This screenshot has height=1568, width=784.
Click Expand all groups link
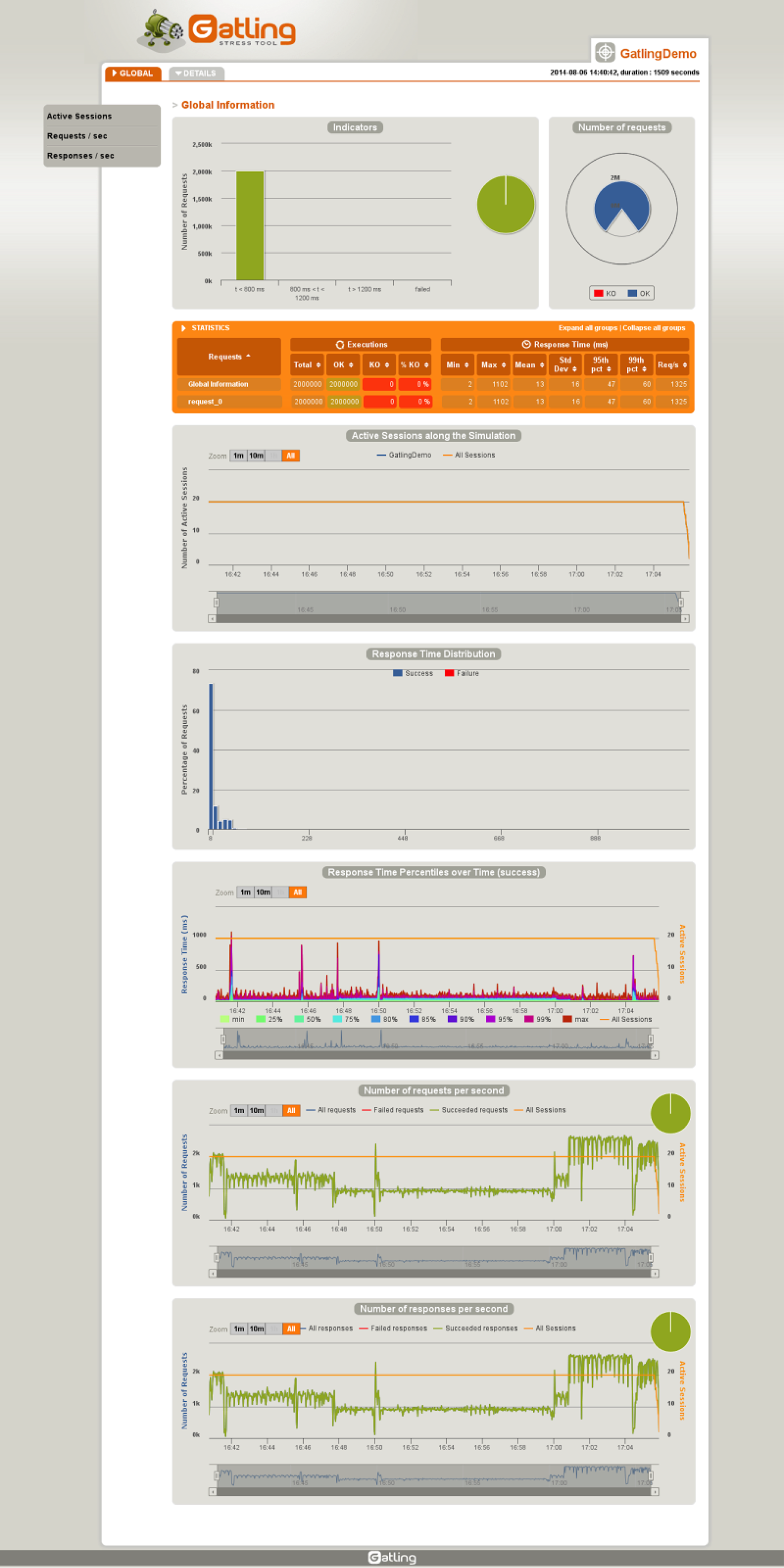pos(587,328)
